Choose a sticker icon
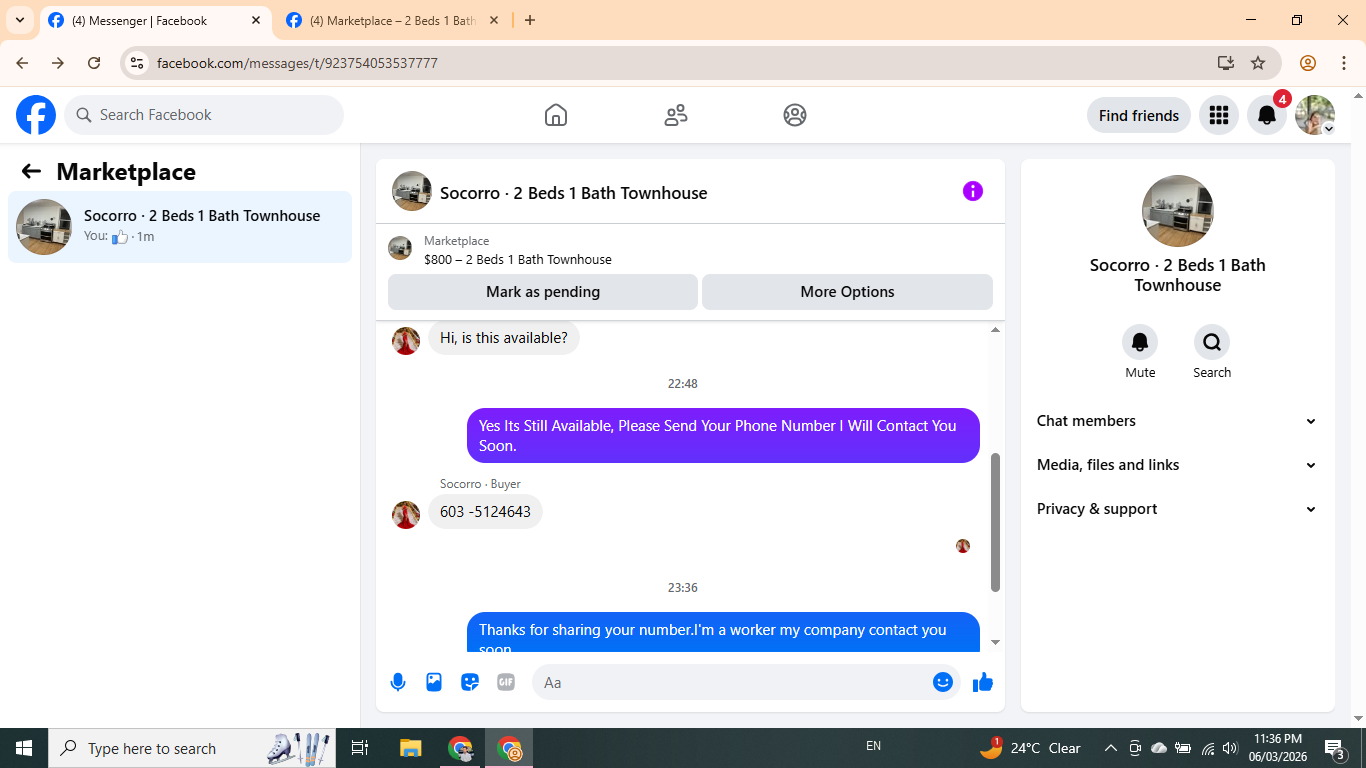This screenshot has height=768, width=1366. [x=470, y=682]
